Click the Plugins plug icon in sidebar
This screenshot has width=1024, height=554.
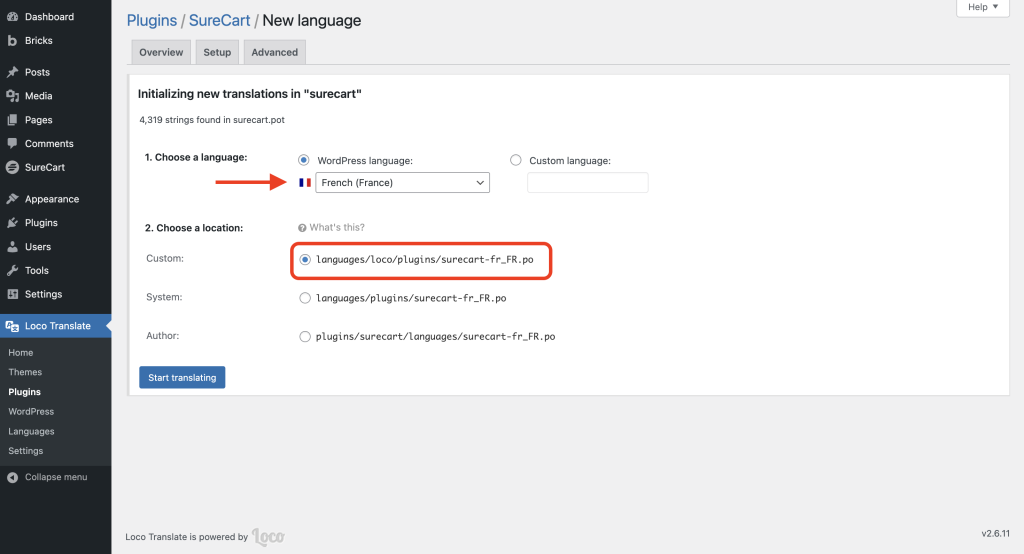point(12,223)
